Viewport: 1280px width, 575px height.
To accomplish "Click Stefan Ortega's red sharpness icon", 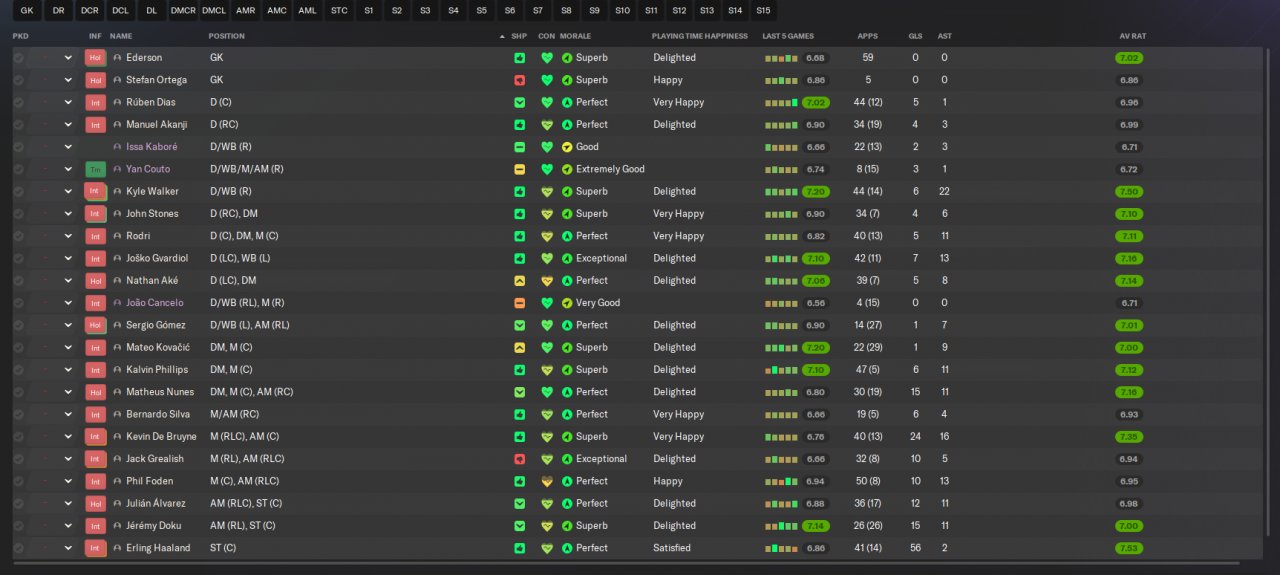I will [519, 80].
